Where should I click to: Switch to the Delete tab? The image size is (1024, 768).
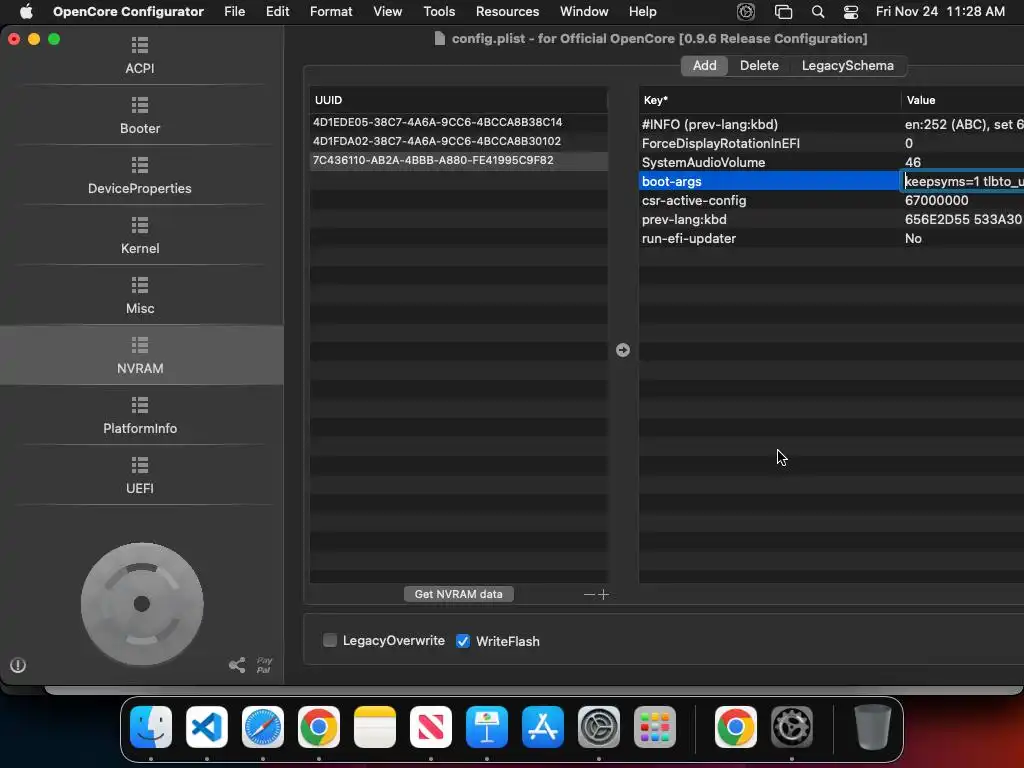click(x=759, y=65)
